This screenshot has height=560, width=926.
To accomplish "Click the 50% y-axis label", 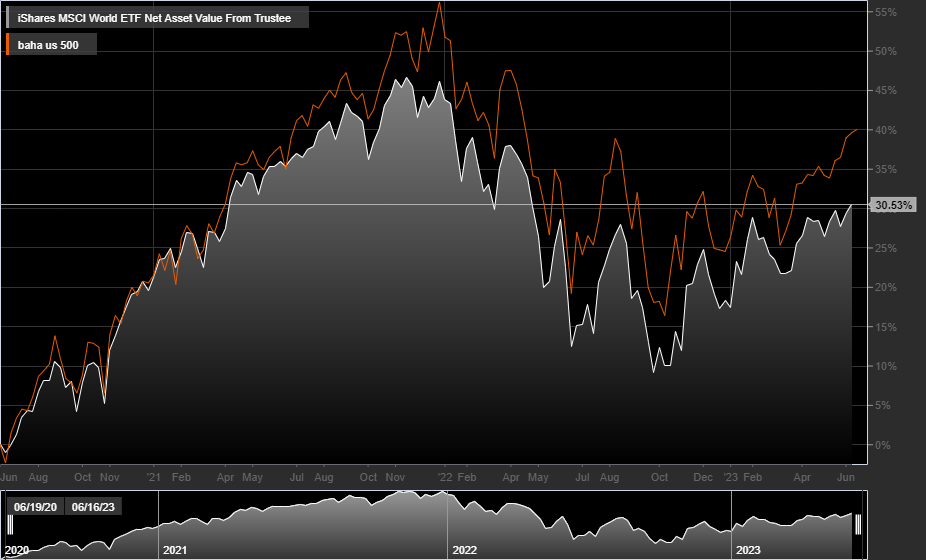I will click(x=886, y=51).
